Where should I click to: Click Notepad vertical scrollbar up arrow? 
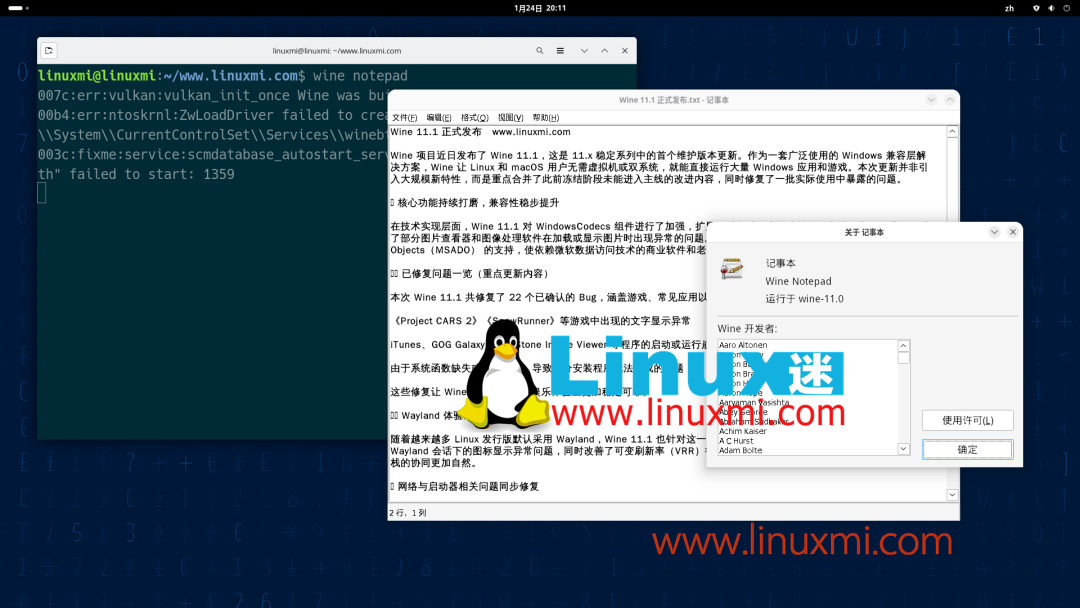click(x=951, y=130)
